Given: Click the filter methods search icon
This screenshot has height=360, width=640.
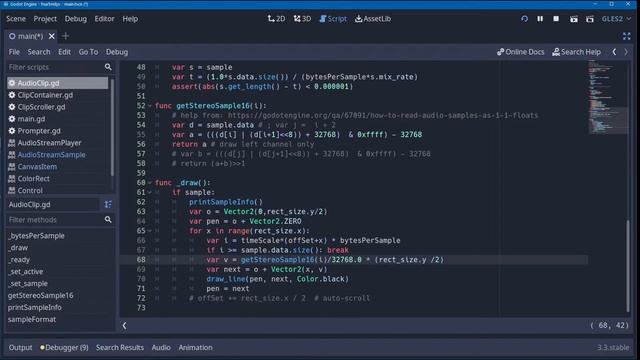Looking at the screenshot, I should (x=108, y=220).
